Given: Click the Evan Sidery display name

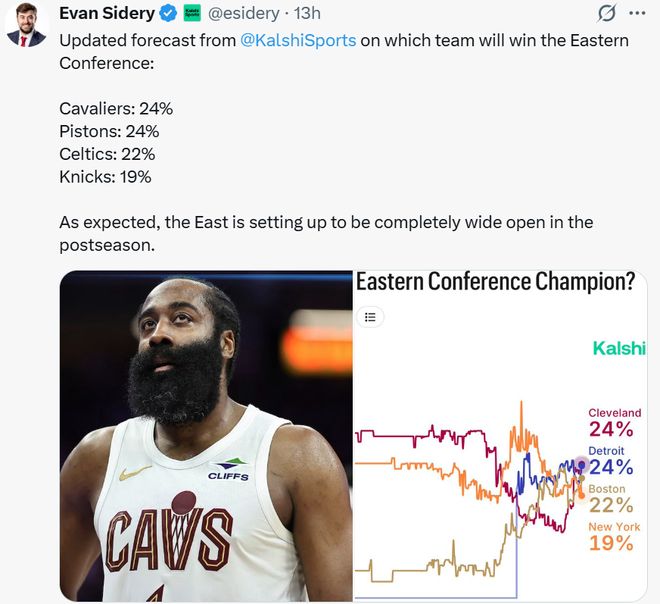Looking at the screenshot, I should [x=108, y=13].
